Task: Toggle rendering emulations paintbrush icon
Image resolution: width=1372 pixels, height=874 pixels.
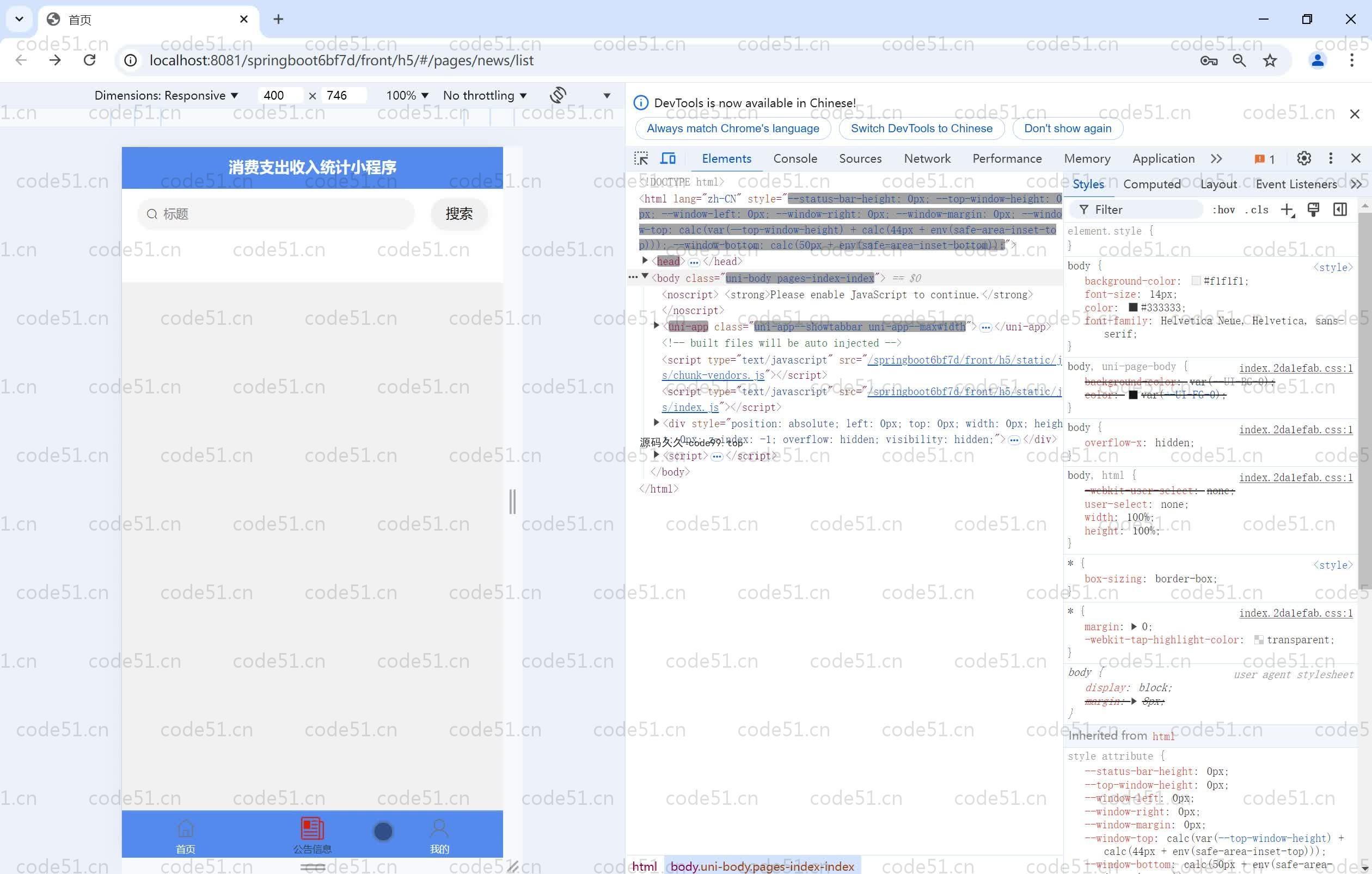Action: coord(1314,210)
